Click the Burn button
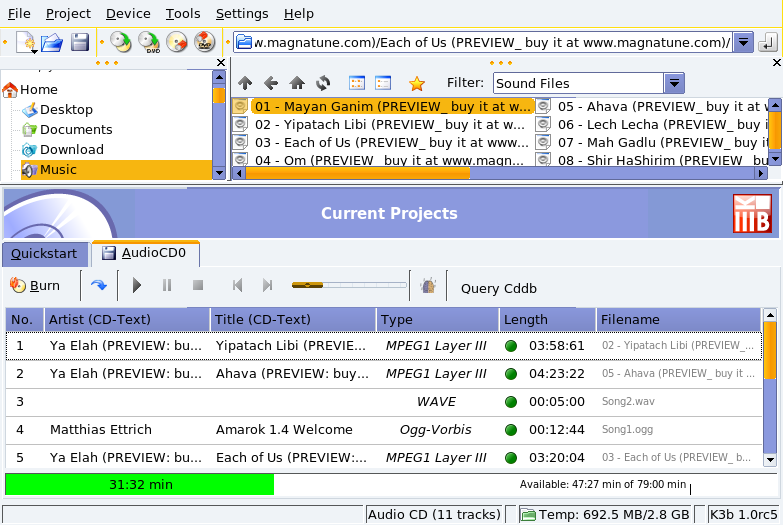 35,285
